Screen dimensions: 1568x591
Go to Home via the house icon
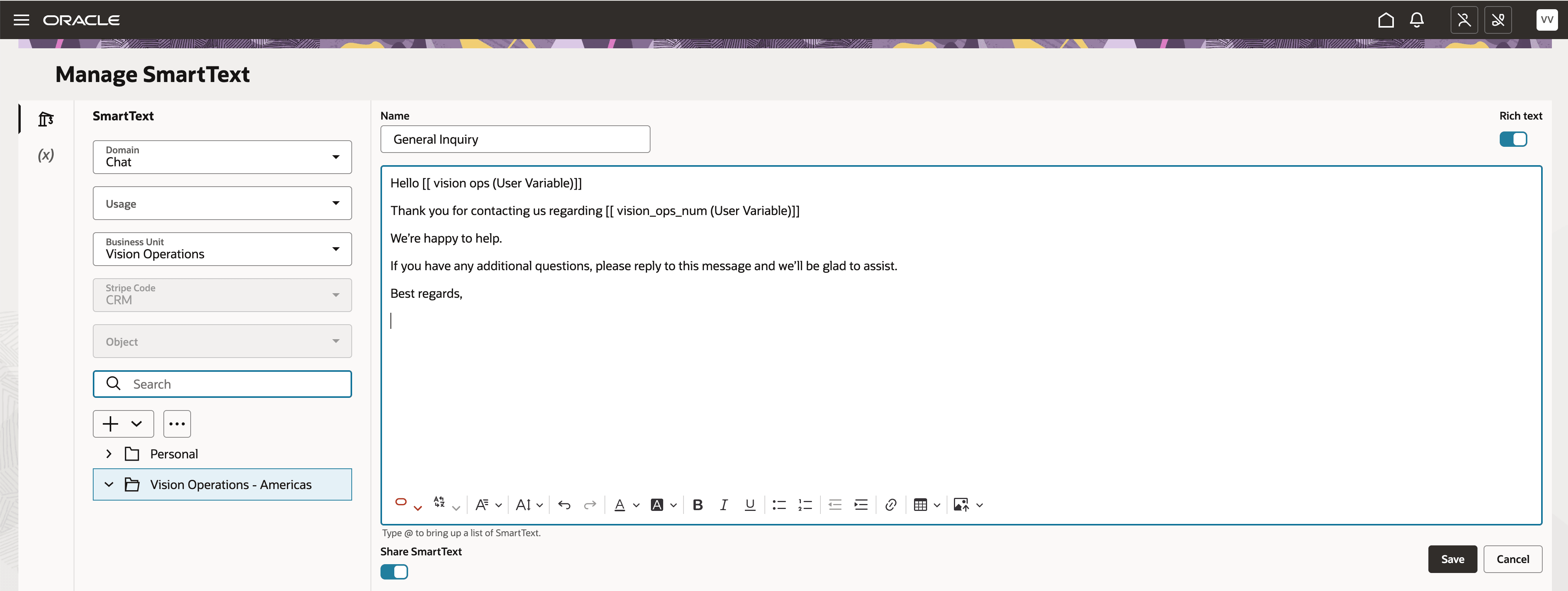coord(1386,20)
